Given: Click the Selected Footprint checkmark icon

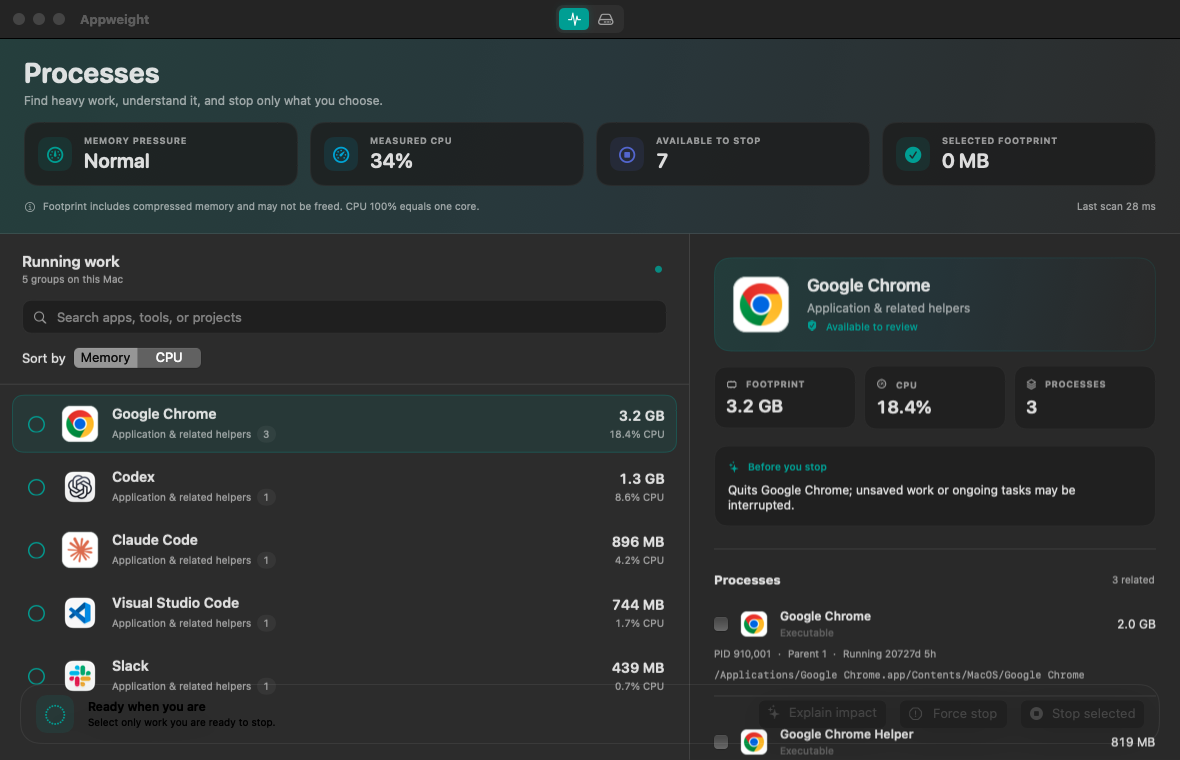Looking at the screenshot, I should 913,155.
